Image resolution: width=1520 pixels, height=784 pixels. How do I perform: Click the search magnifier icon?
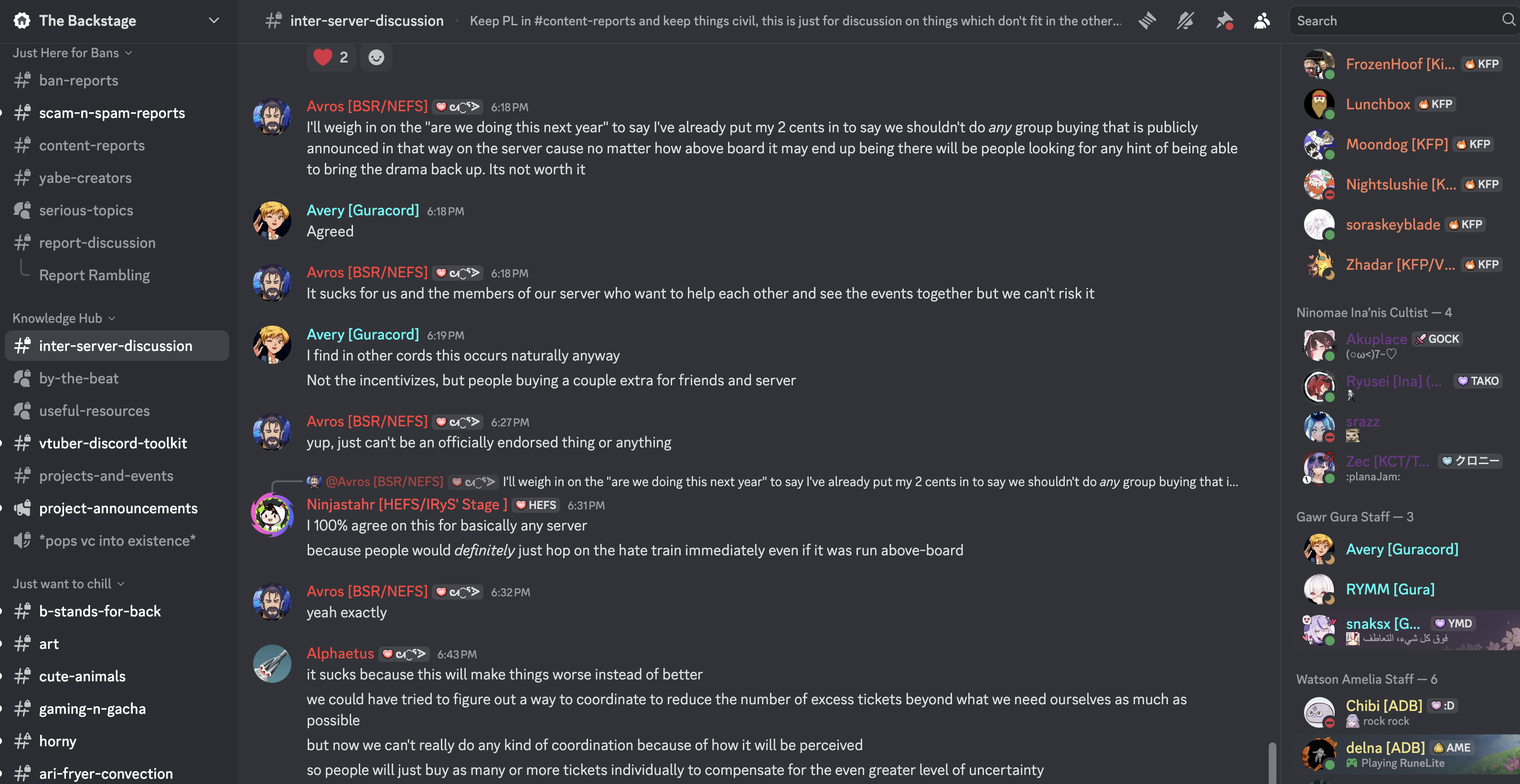point(1508,21)
